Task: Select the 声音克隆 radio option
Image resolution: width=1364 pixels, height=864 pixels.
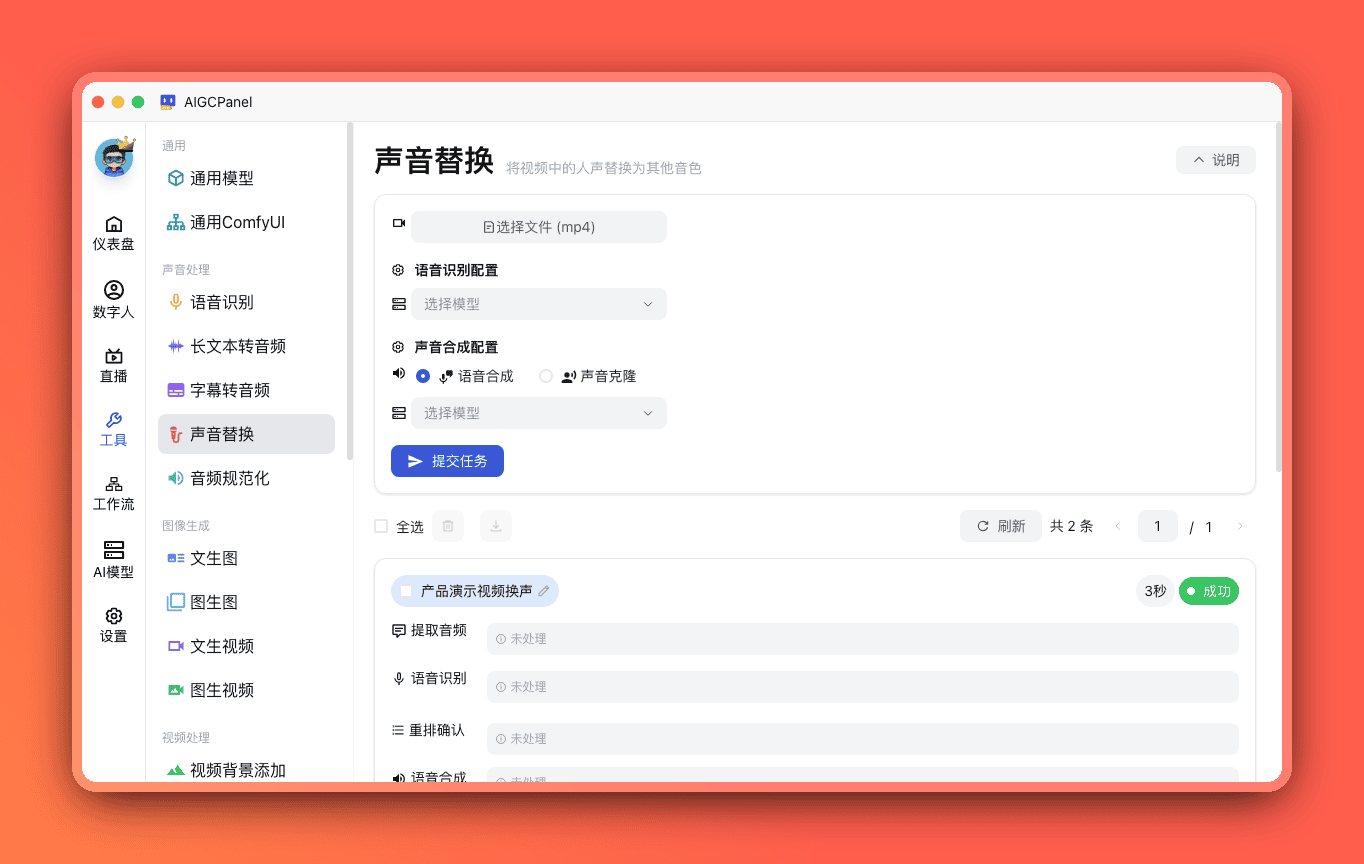Action: click(546, 376)
